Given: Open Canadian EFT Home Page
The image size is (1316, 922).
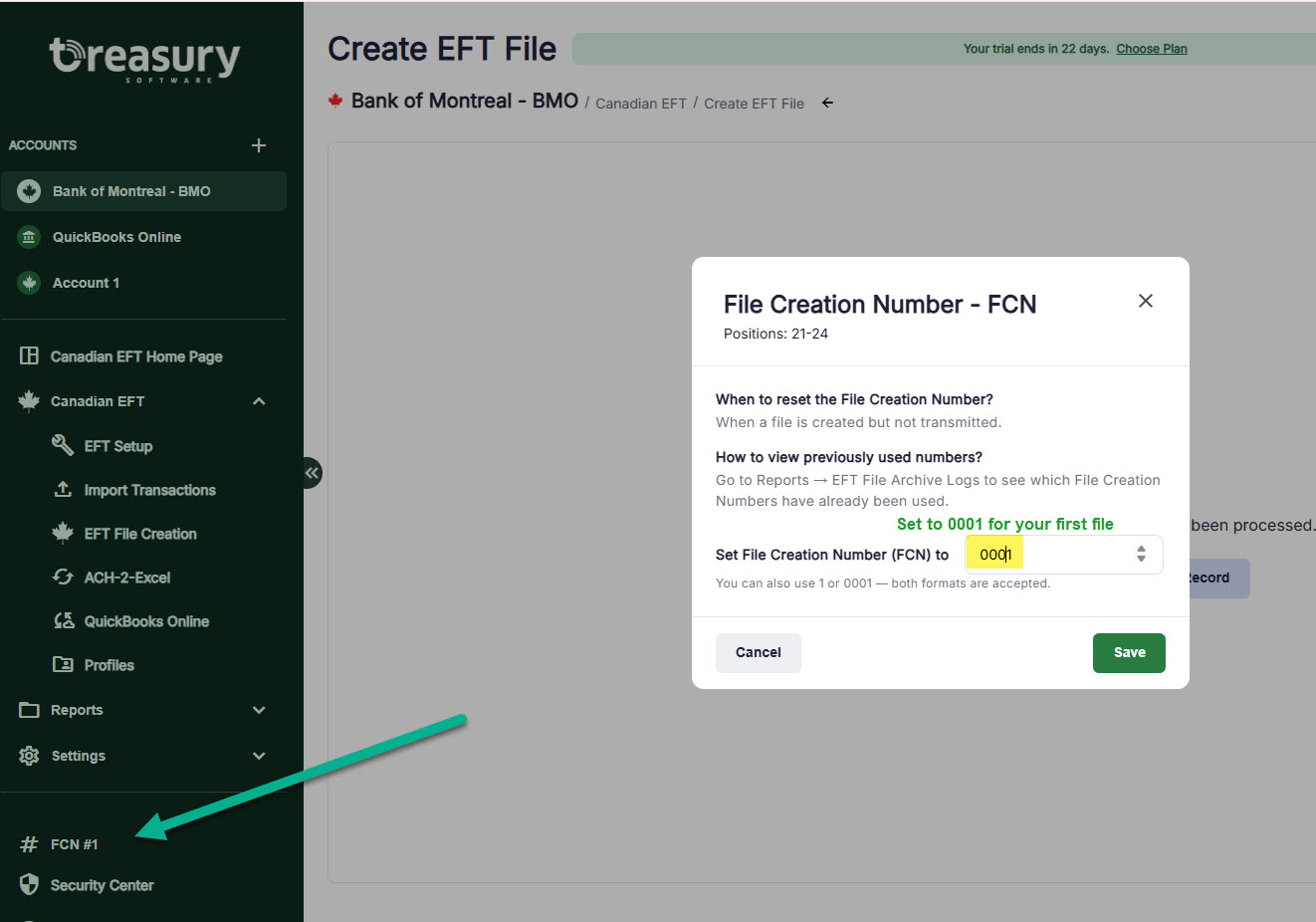Looking at the screenshot, I should click(x=136, y=356).
